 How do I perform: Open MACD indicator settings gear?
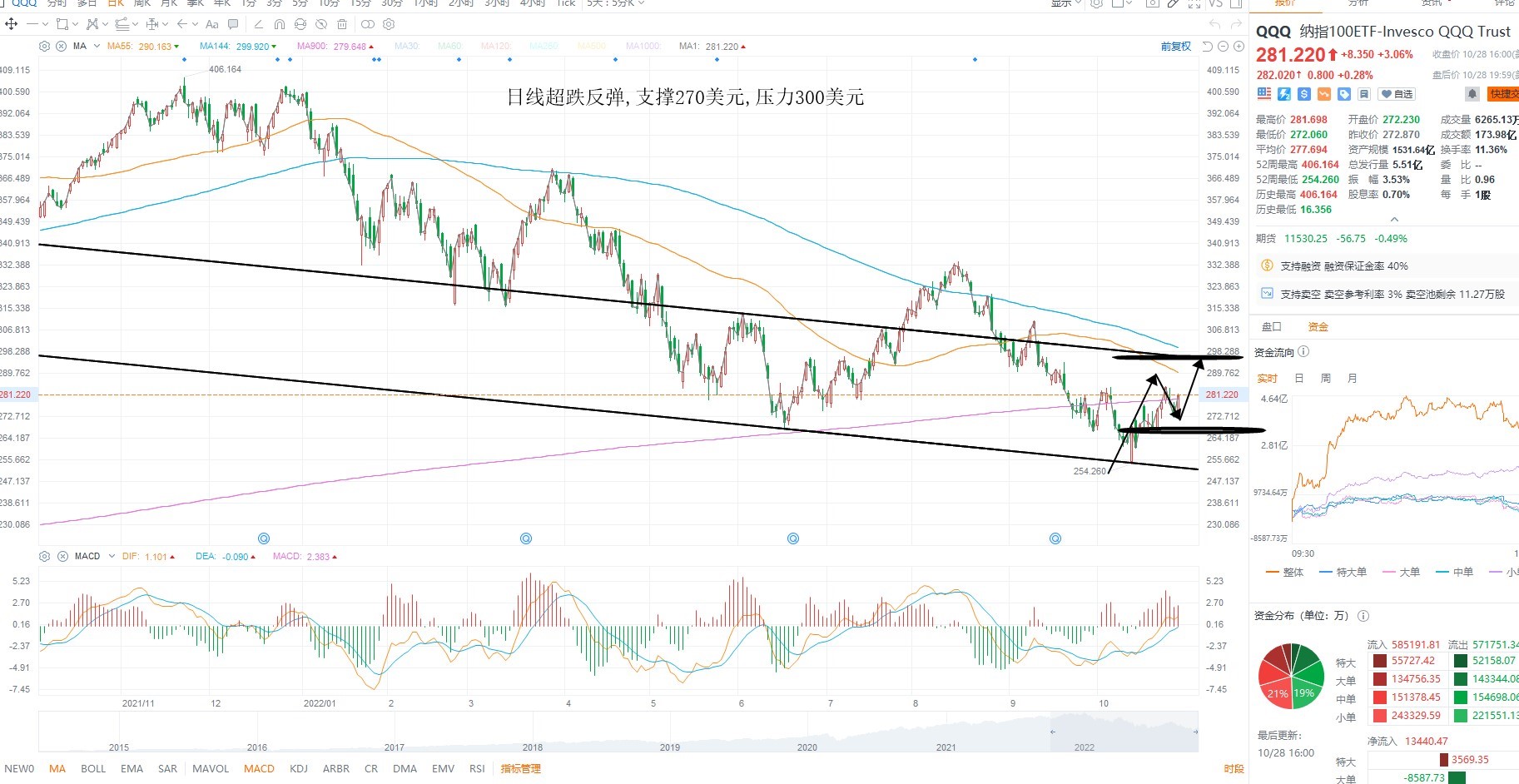pyautogui.click(x=45, y=556)
